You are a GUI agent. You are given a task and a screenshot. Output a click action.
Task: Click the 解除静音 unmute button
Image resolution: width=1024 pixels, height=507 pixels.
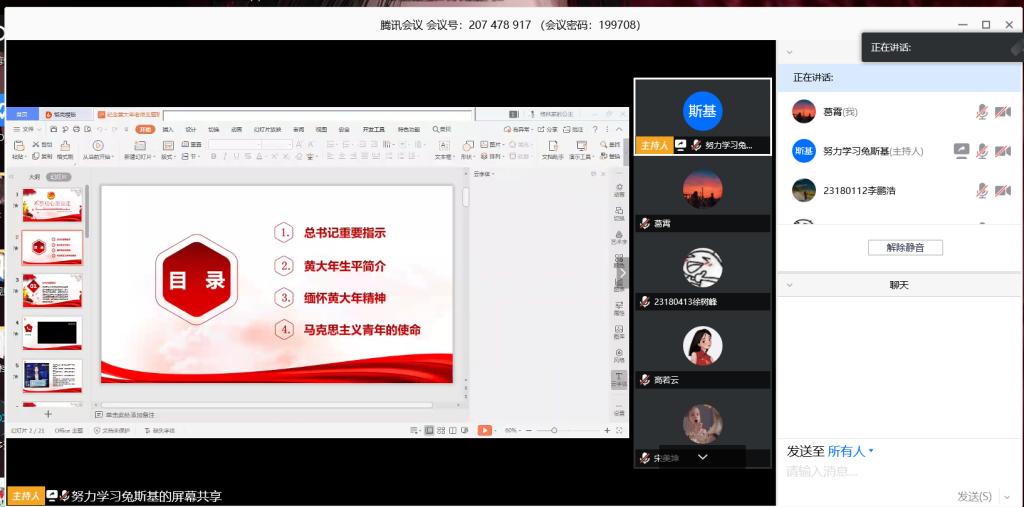[x=904, y=247]
